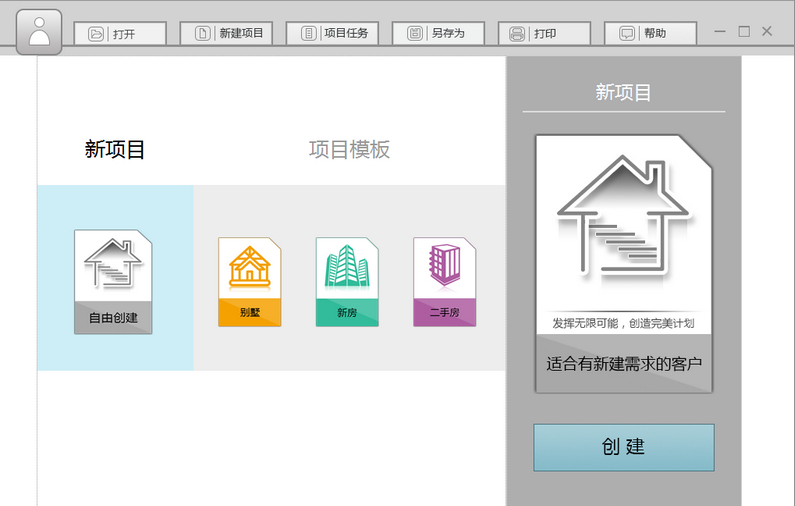Close the window
This screenshot has width=795, height=506.
[767, 31]
